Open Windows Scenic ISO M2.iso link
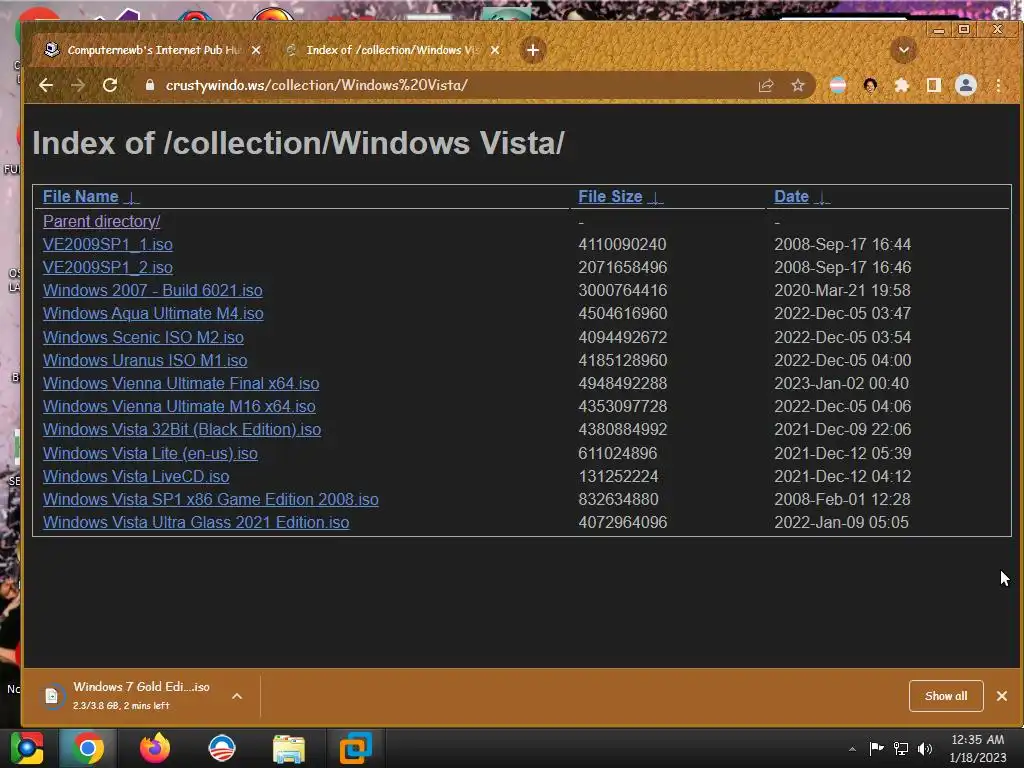The width and height of the screenshot is (1024, 768). click(x=143, y=337)
